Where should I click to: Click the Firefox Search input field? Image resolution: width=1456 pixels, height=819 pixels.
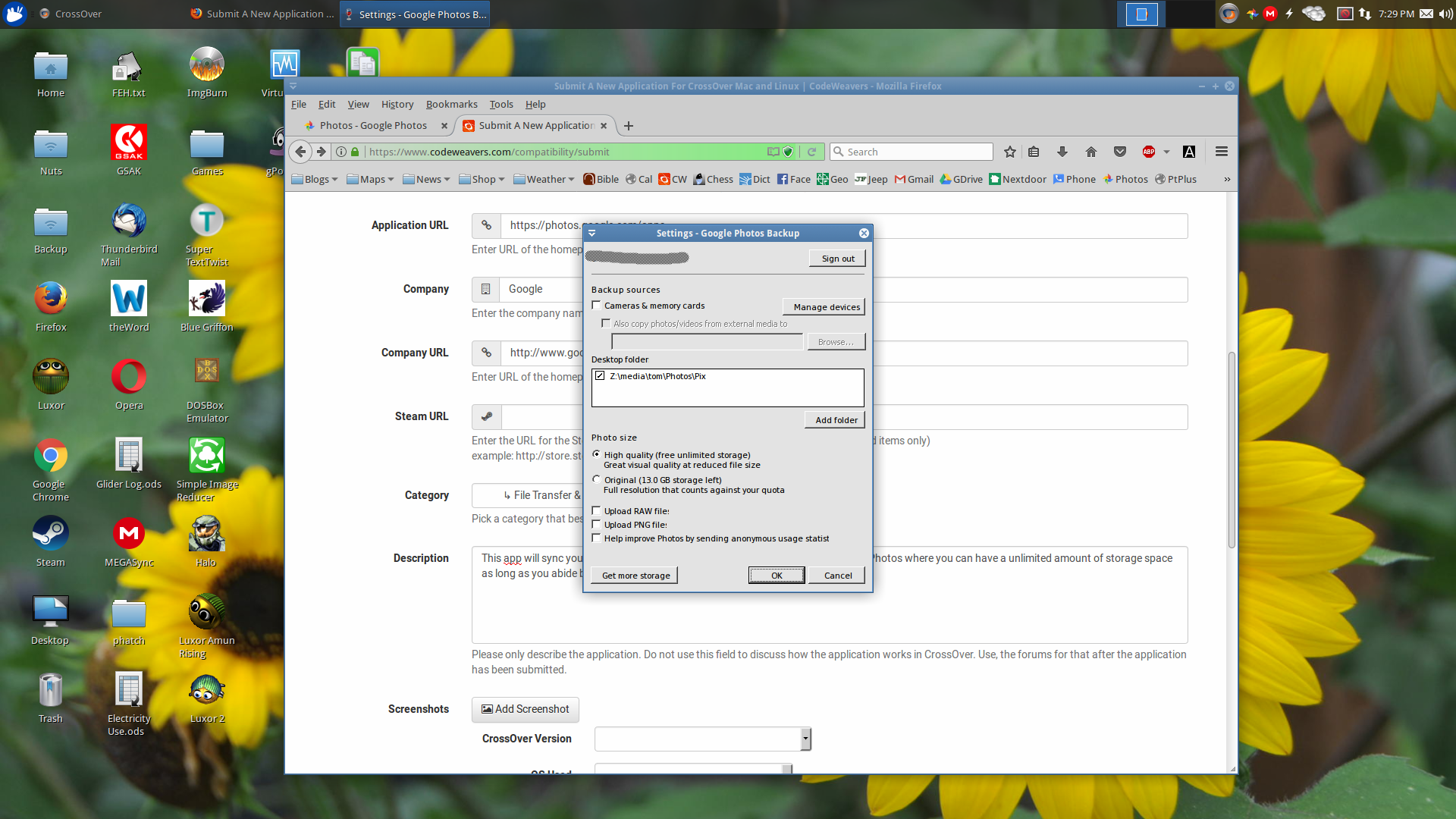(911, 152)
